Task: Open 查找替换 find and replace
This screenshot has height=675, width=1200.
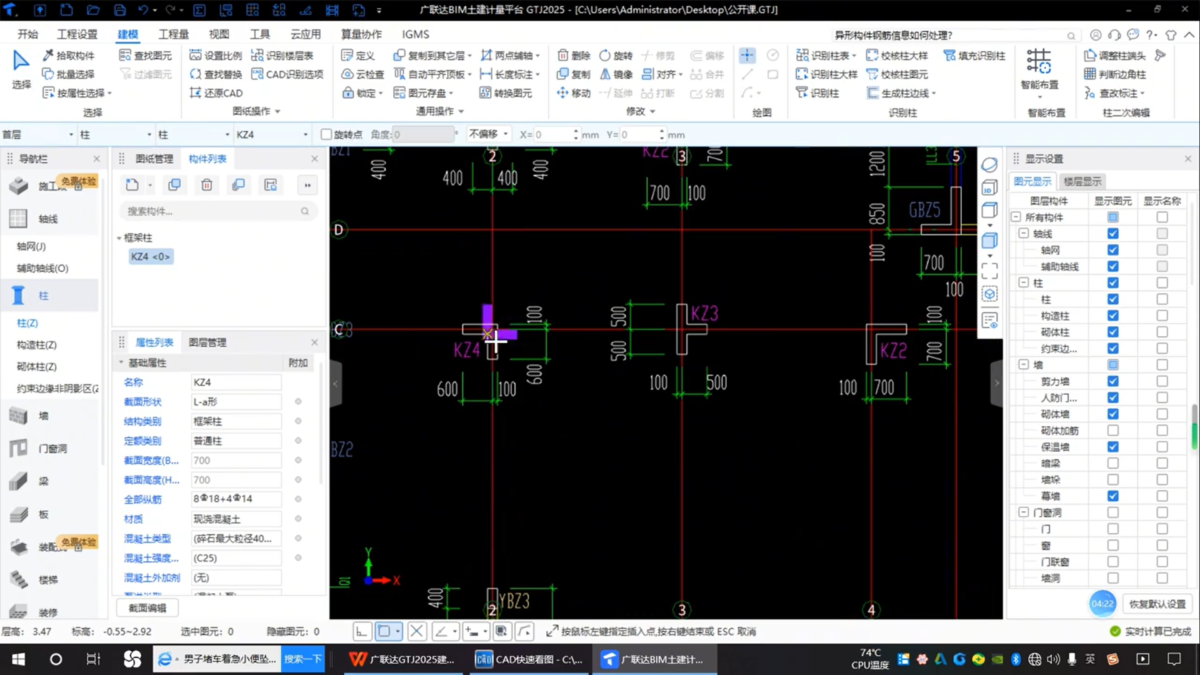Action: (x=215, y=74)
